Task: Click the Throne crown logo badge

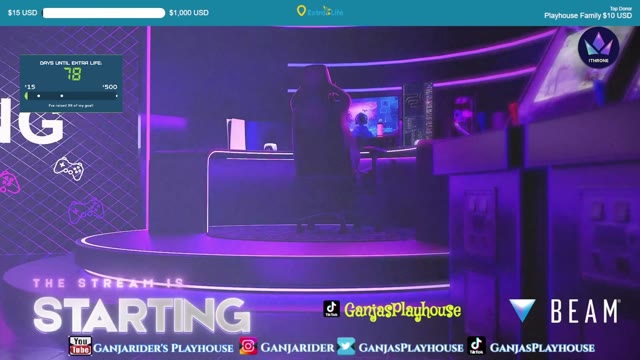Action: [x=598, y=48]
